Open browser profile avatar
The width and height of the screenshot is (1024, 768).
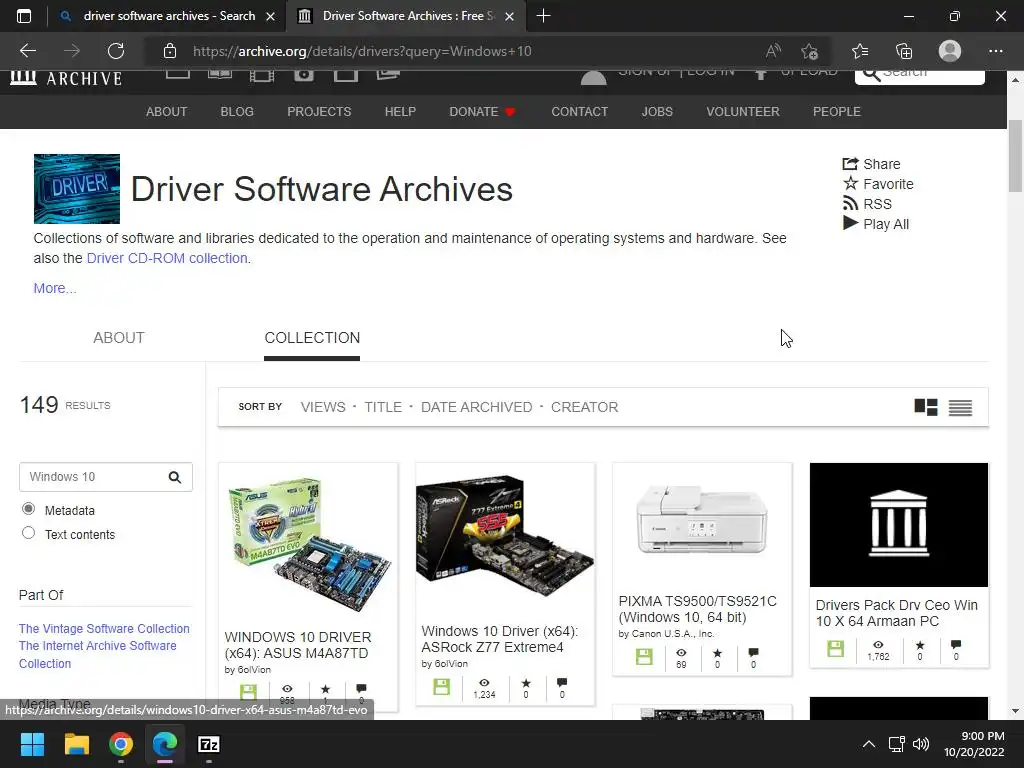coord(950,51)
